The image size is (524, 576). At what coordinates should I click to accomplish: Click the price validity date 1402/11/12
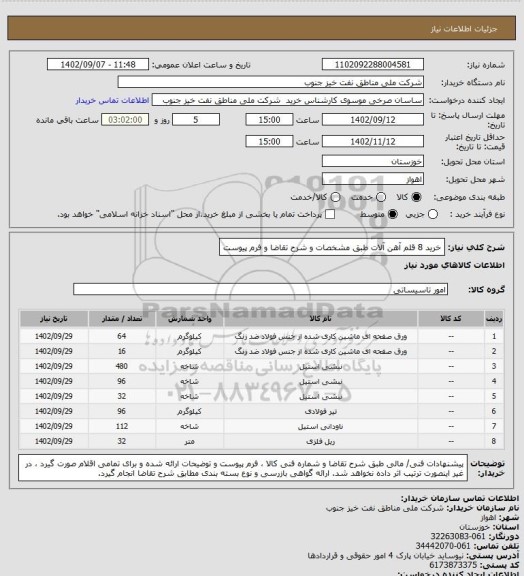373,141
